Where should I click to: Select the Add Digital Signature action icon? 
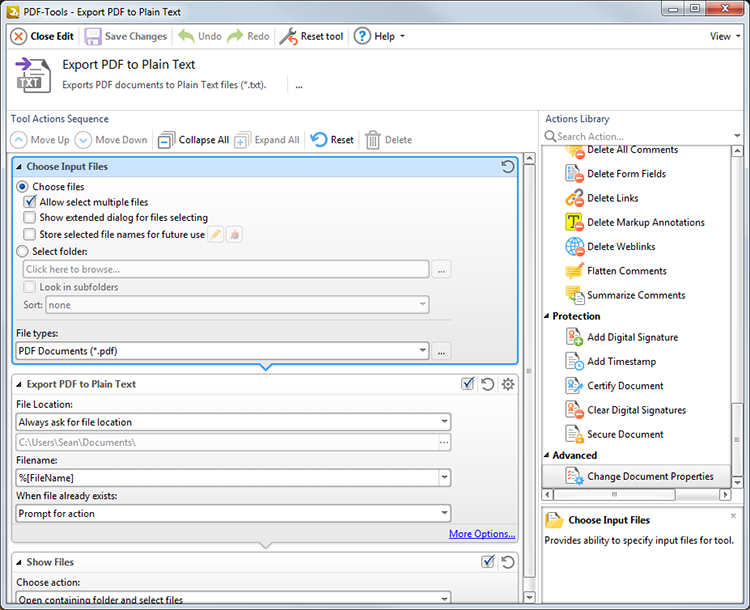(574, 338)
